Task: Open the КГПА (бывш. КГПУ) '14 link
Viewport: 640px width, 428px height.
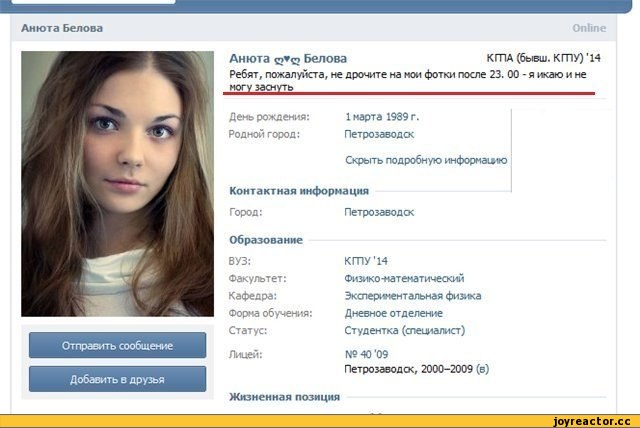Action: coord(543,58)
